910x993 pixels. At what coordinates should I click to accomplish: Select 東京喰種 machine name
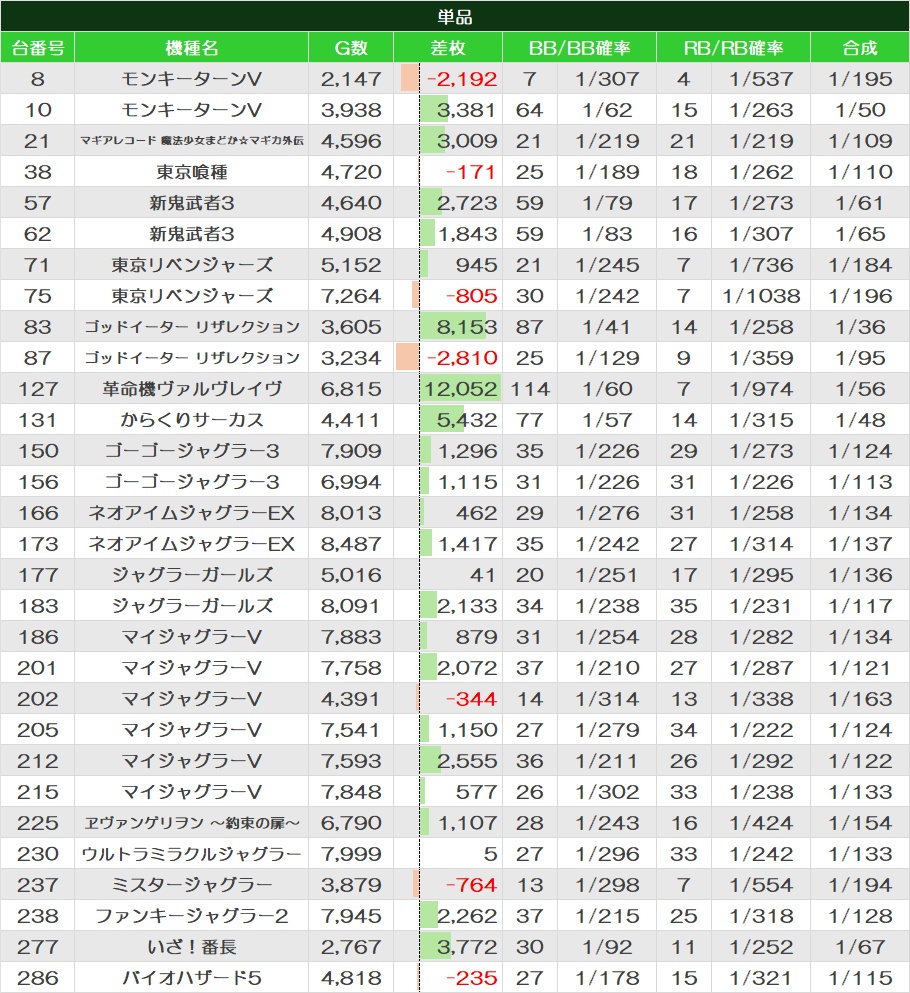click(x=191, y=172)
